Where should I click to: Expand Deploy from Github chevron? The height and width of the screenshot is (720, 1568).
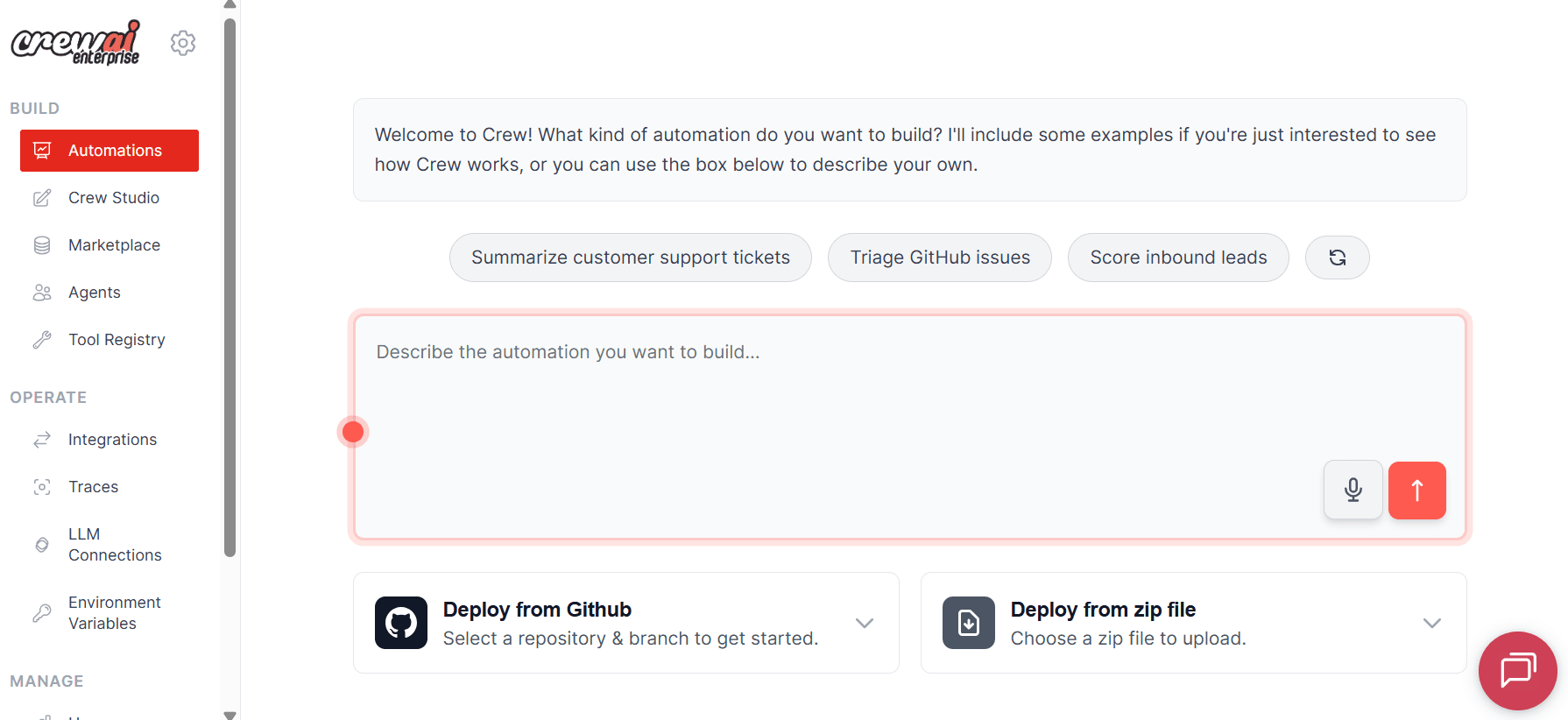click(865, 623)
